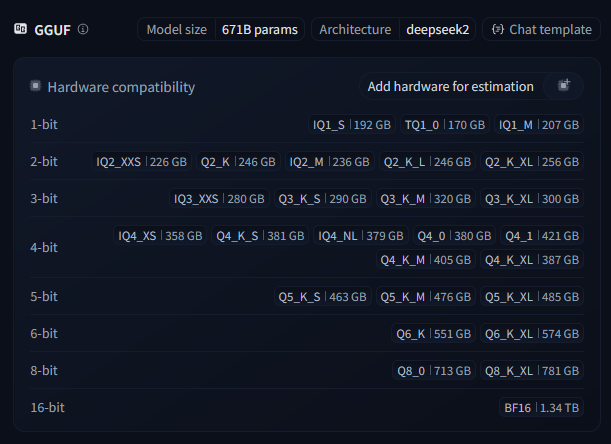Open the Q2_K_XL 256 GB file

coord(532,162)
